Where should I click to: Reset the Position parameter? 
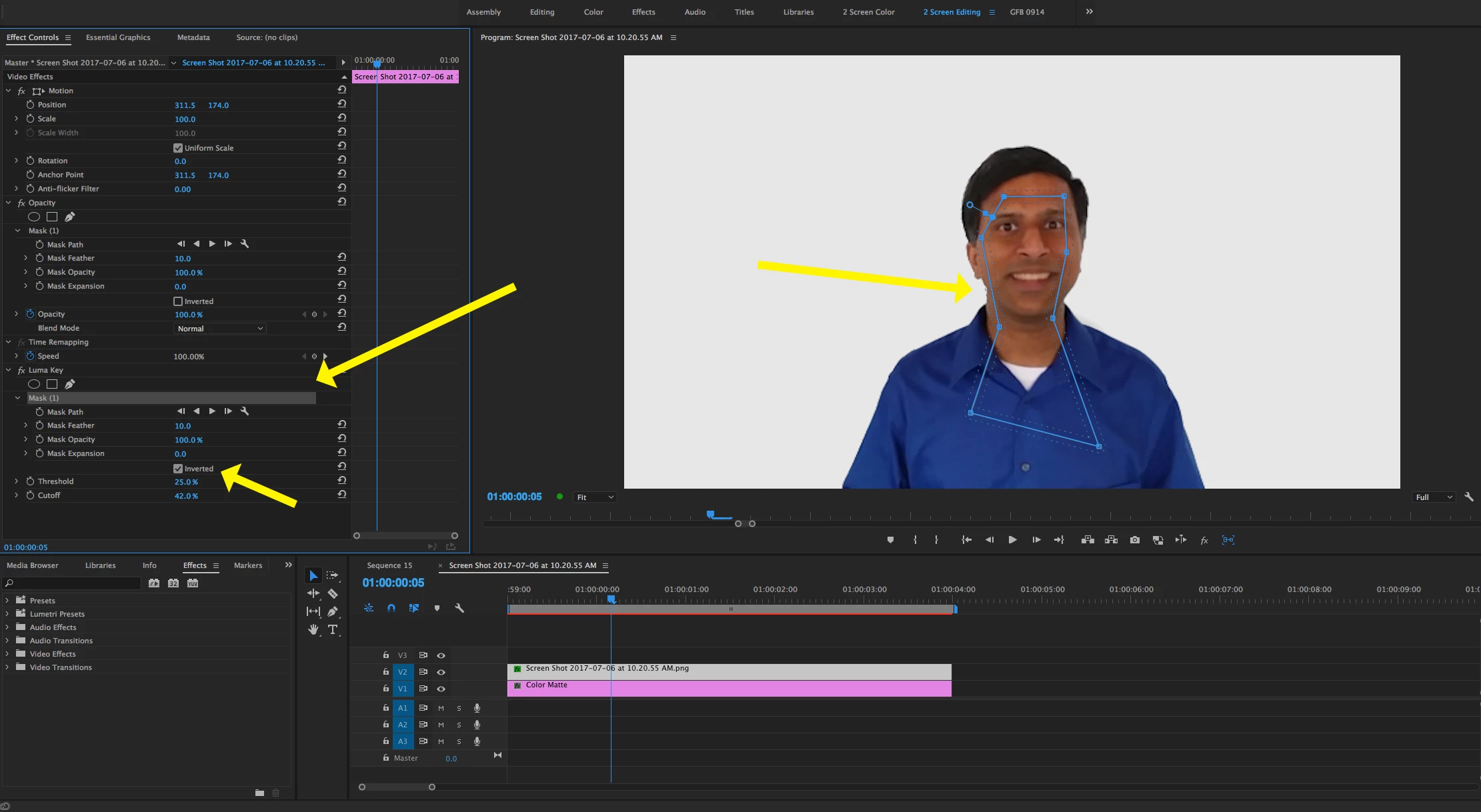click(x=341, y=104)
